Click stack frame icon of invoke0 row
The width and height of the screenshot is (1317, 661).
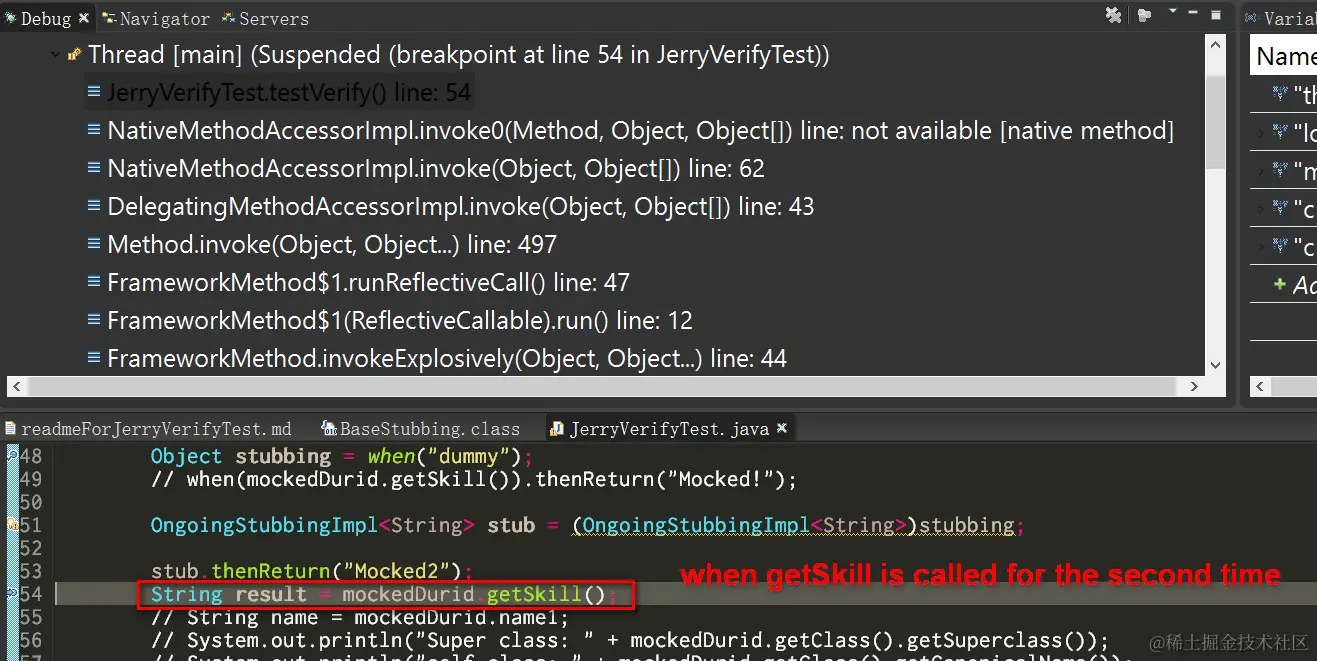tap(94, 130)
